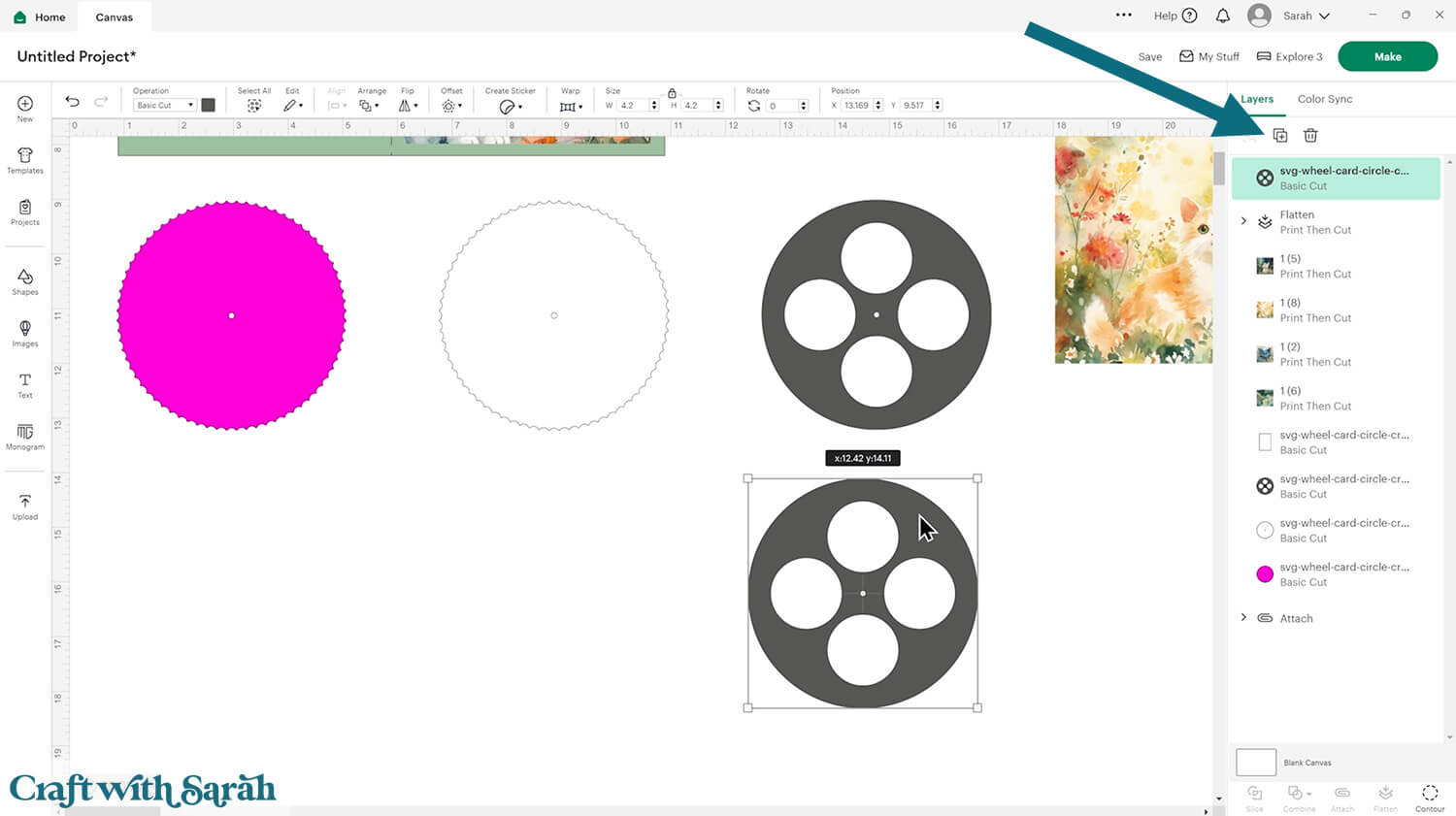This screenshot has height=816, width=1456.
Task: Expand the Flatten layer group
Action: tap(1243, 221)
